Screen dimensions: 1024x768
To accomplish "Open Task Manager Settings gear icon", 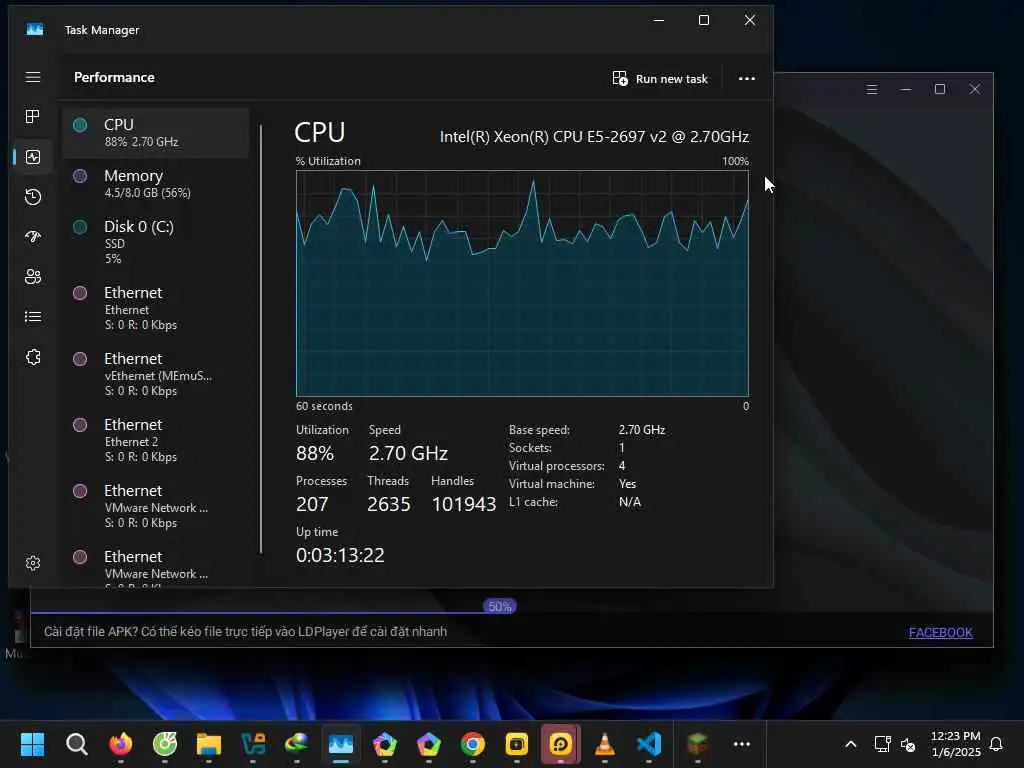I will tap(33, 563).
